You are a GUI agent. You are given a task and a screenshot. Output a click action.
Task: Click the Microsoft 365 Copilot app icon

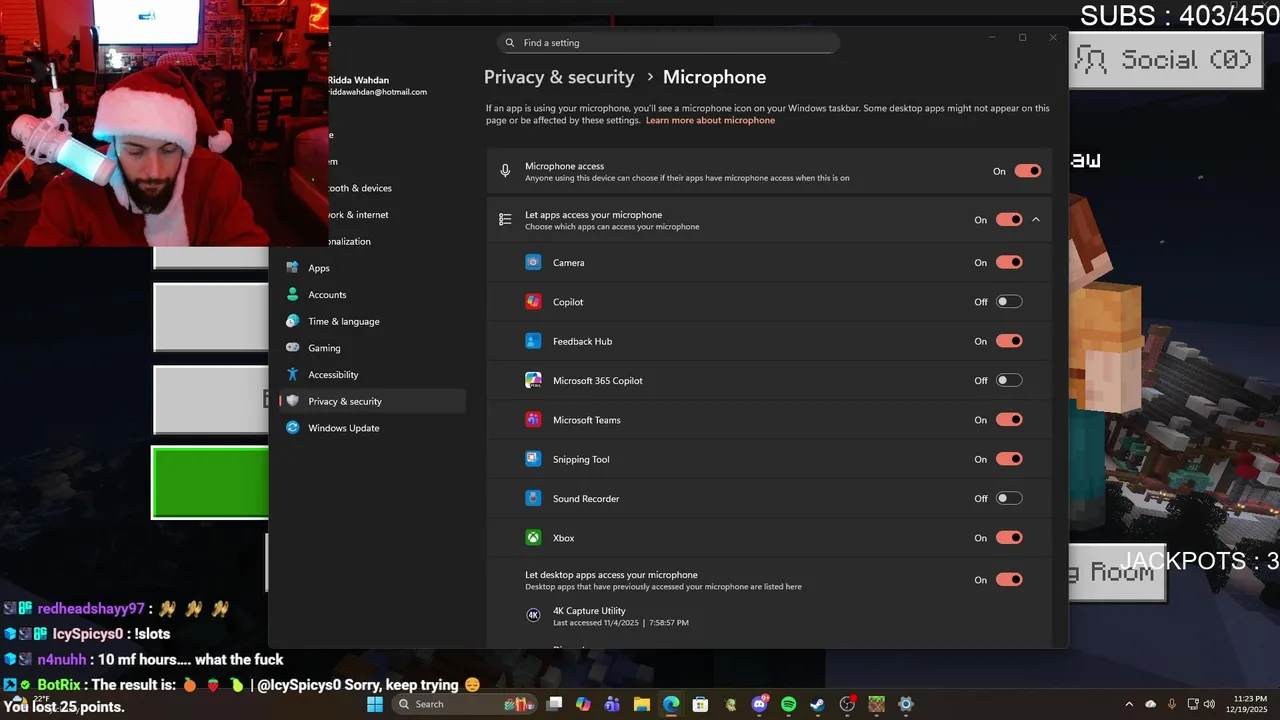(x=533, y=380)
